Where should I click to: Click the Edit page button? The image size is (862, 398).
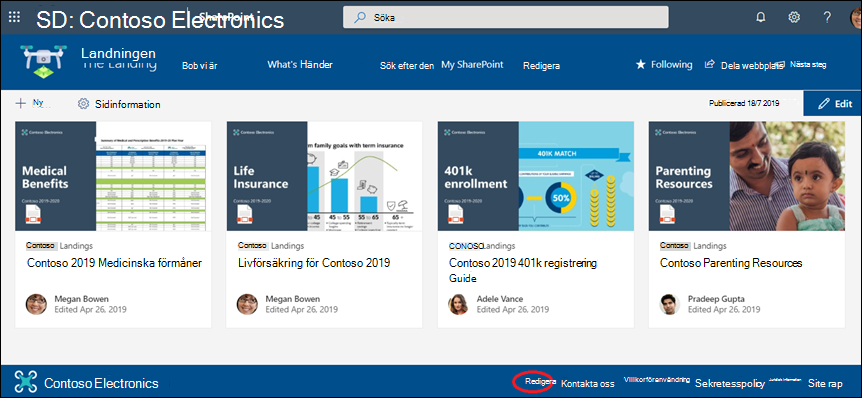coord(832,103)
